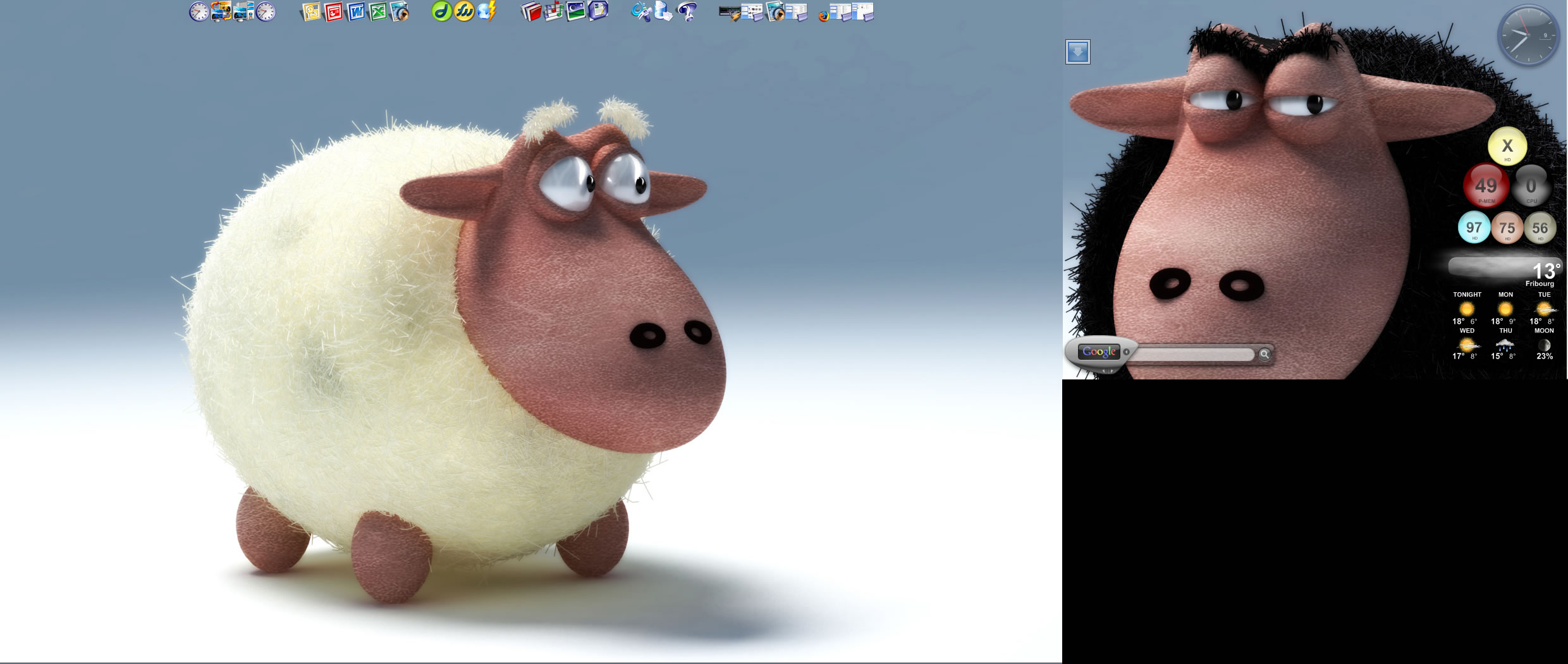
Task: Click inside the Google search field
Action: coord(1192,354)
